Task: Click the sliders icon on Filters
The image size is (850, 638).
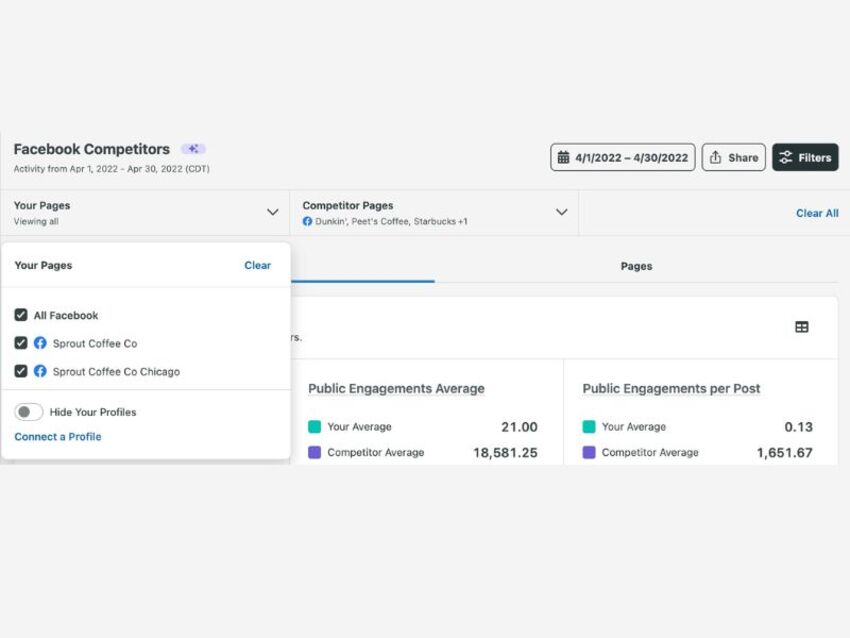Action: [x=785, y=157]
